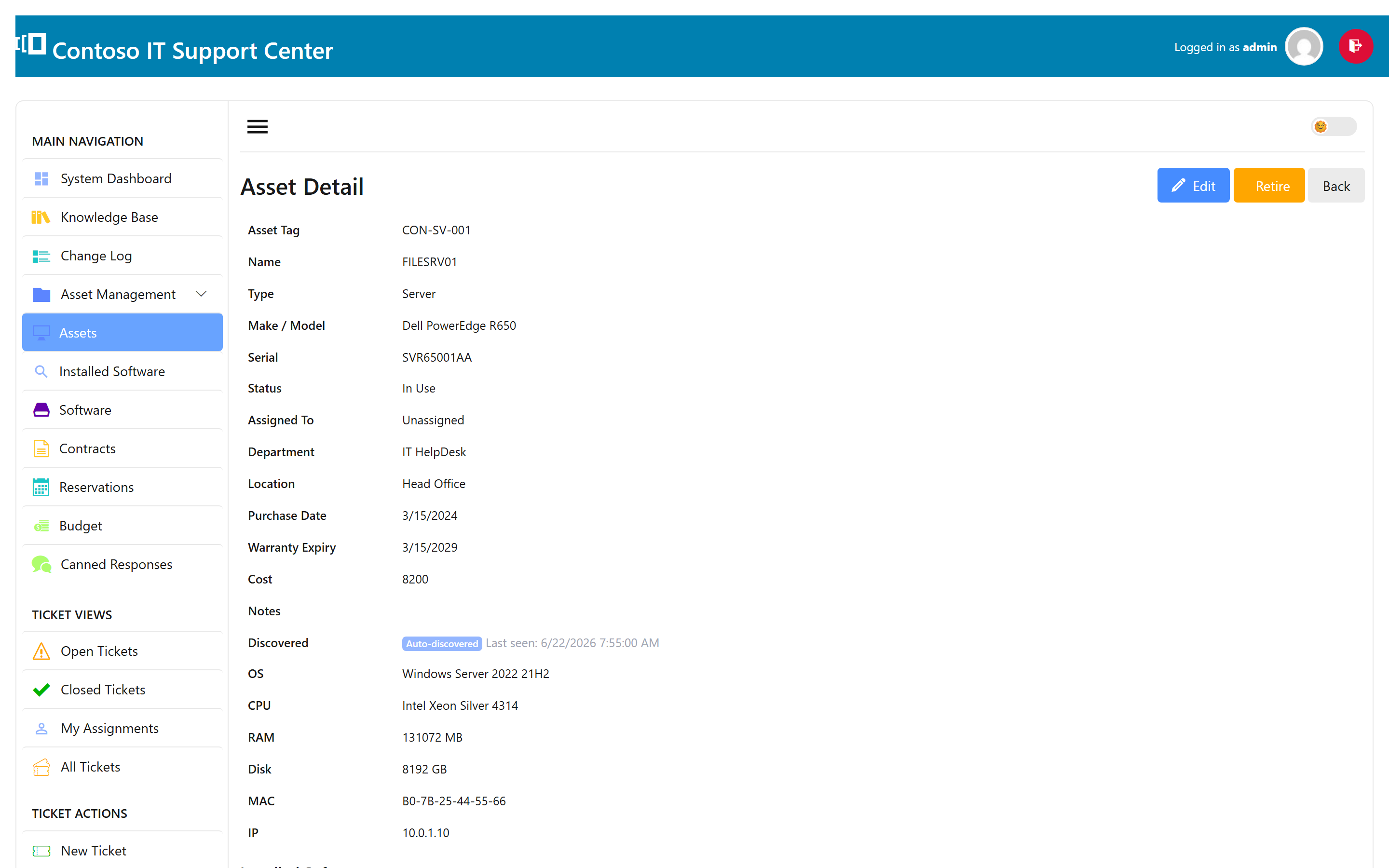Click the New Ticket icon
1389x868 pixels.
pos(41,851)
